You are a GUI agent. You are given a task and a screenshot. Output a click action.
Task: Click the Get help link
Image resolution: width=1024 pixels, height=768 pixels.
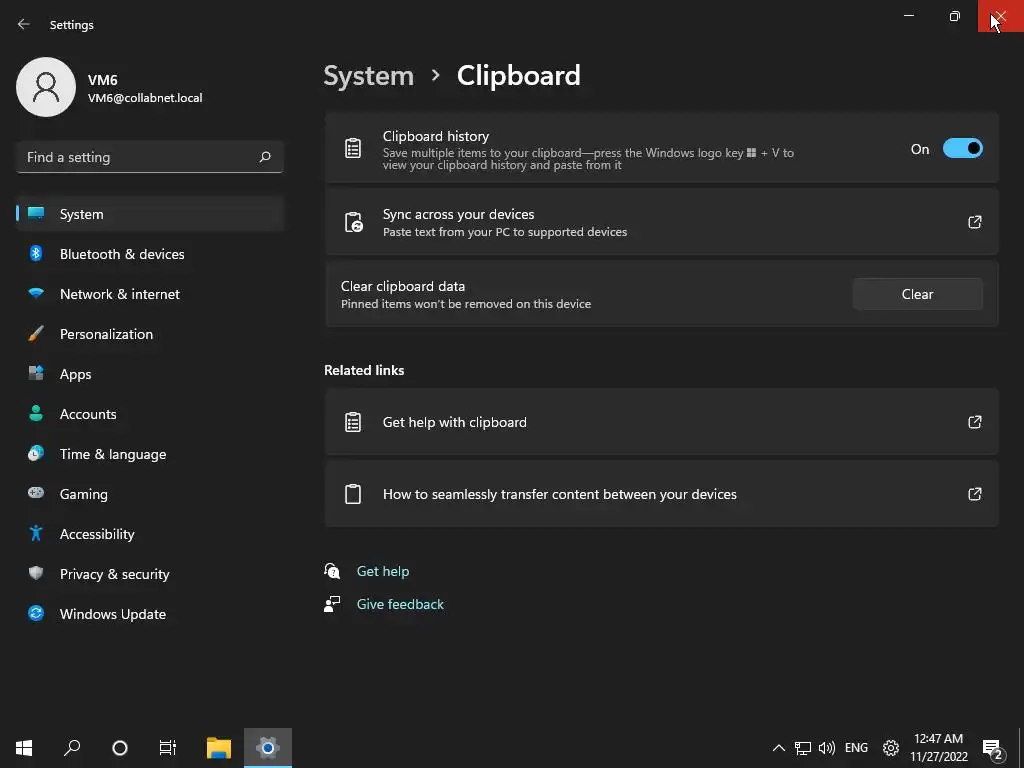tap(383, 571)
